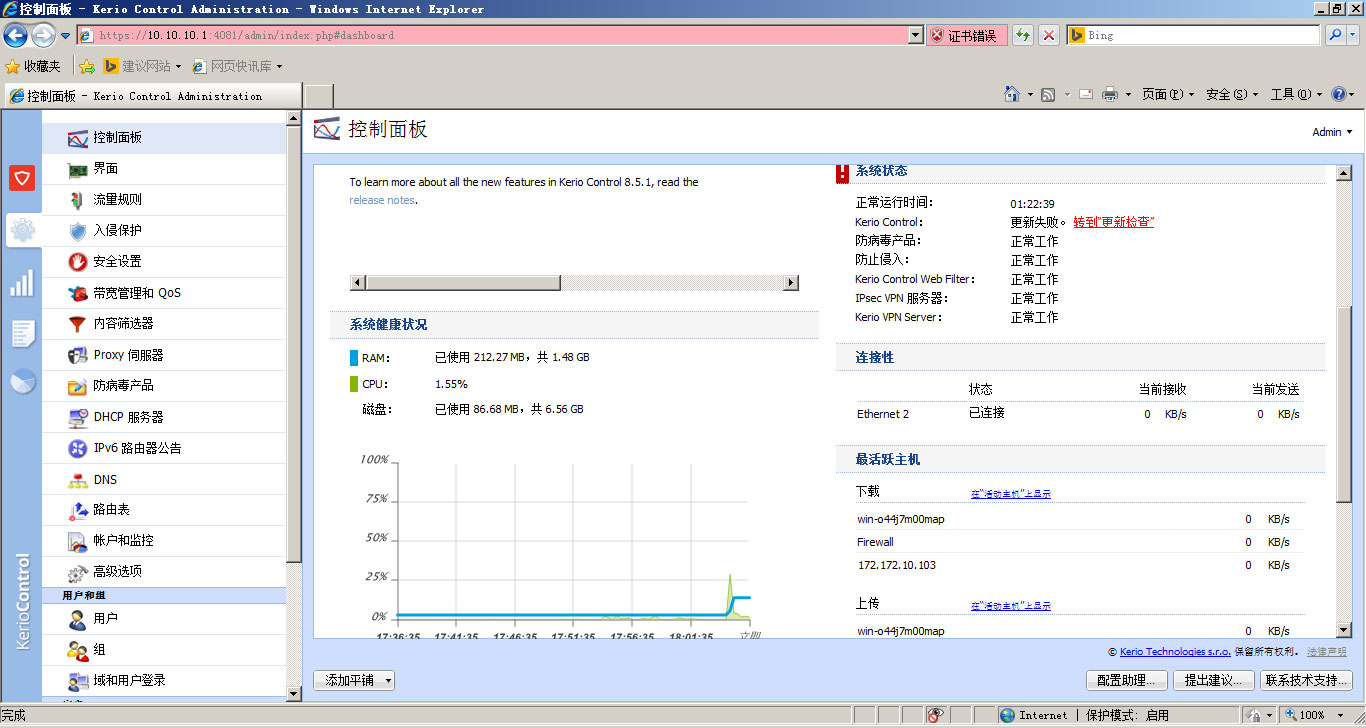Click IE stop loading X button

[1049, 35]
